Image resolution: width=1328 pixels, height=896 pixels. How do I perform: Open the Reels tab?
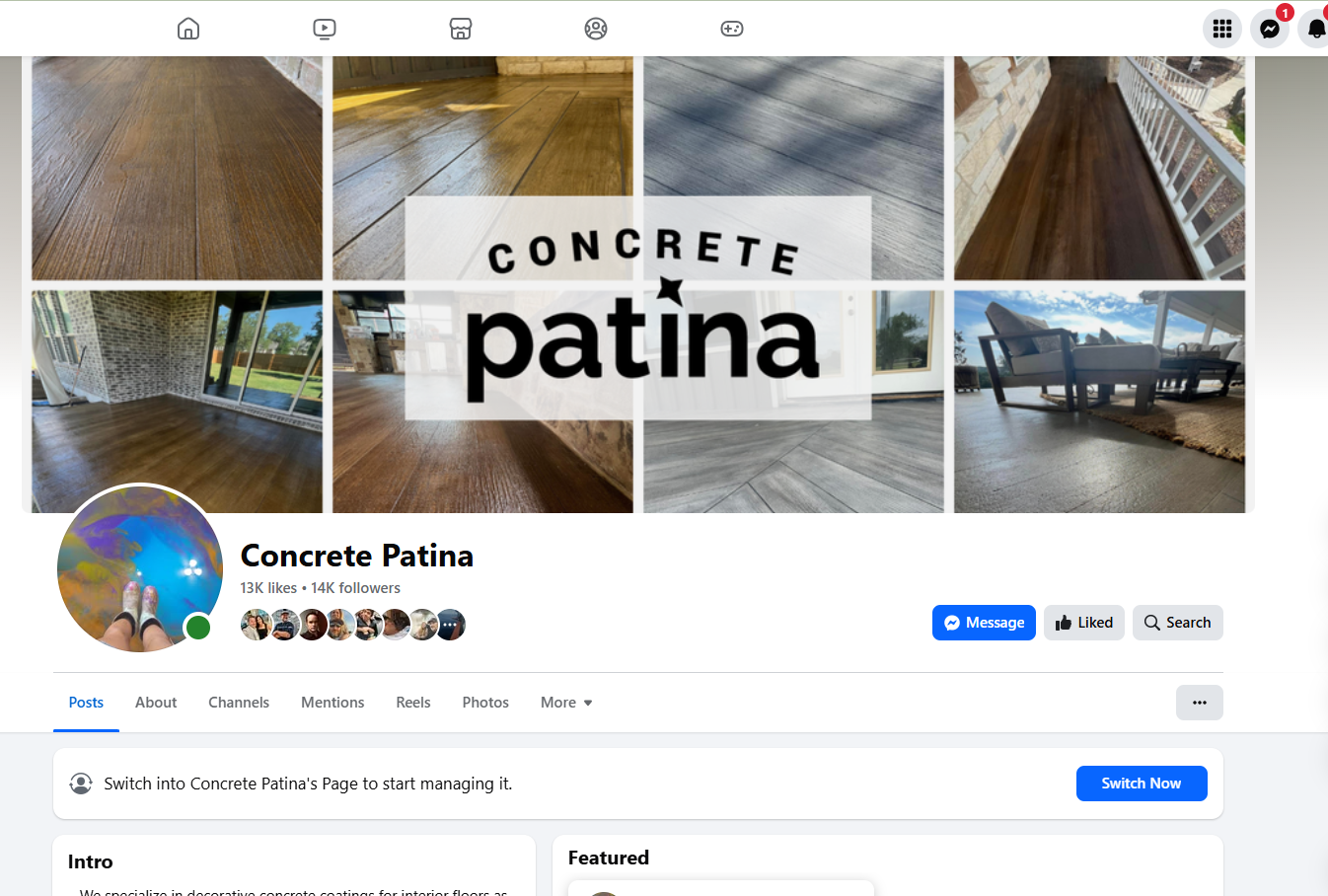[413, 703]
